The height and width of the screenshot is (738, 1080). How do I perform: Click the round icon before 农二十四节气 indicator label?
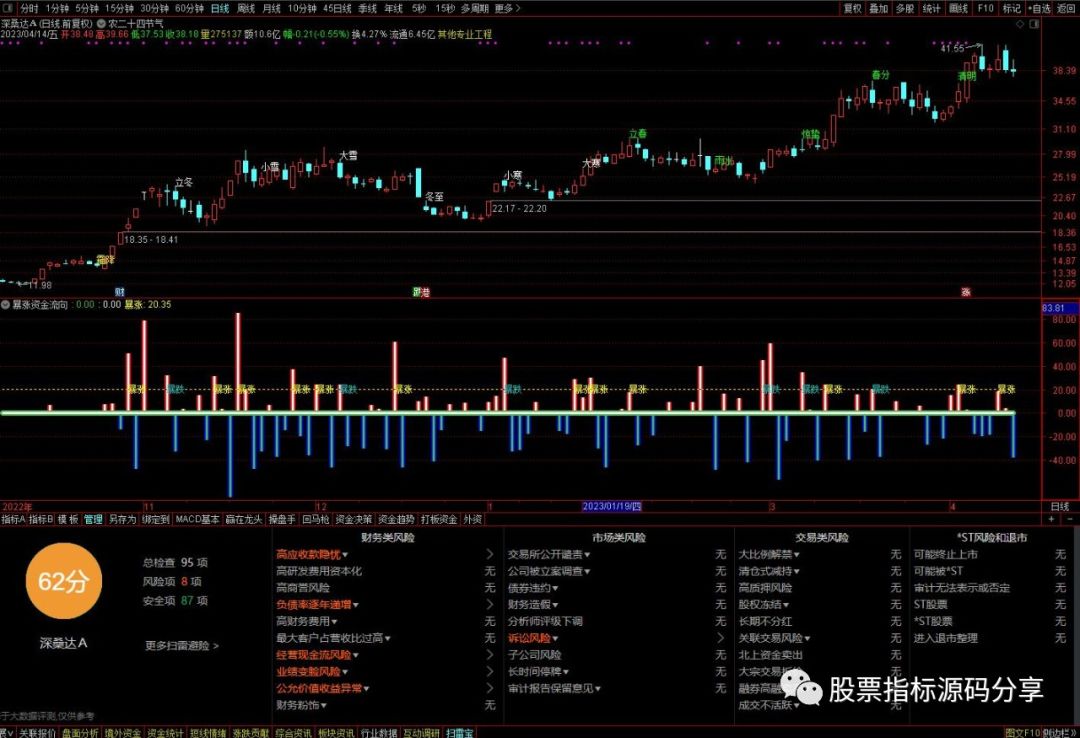[101, 24]
